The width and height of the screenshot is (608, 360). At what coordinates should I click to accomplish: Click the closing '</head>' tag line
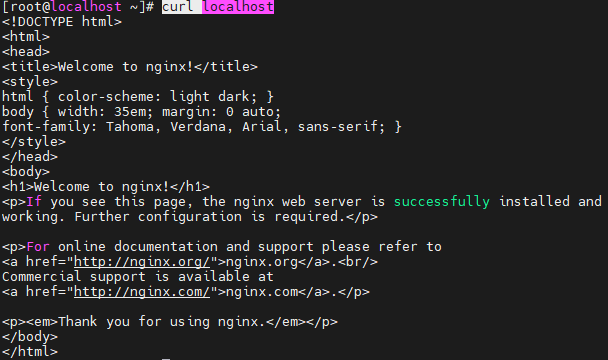[30, 157]
